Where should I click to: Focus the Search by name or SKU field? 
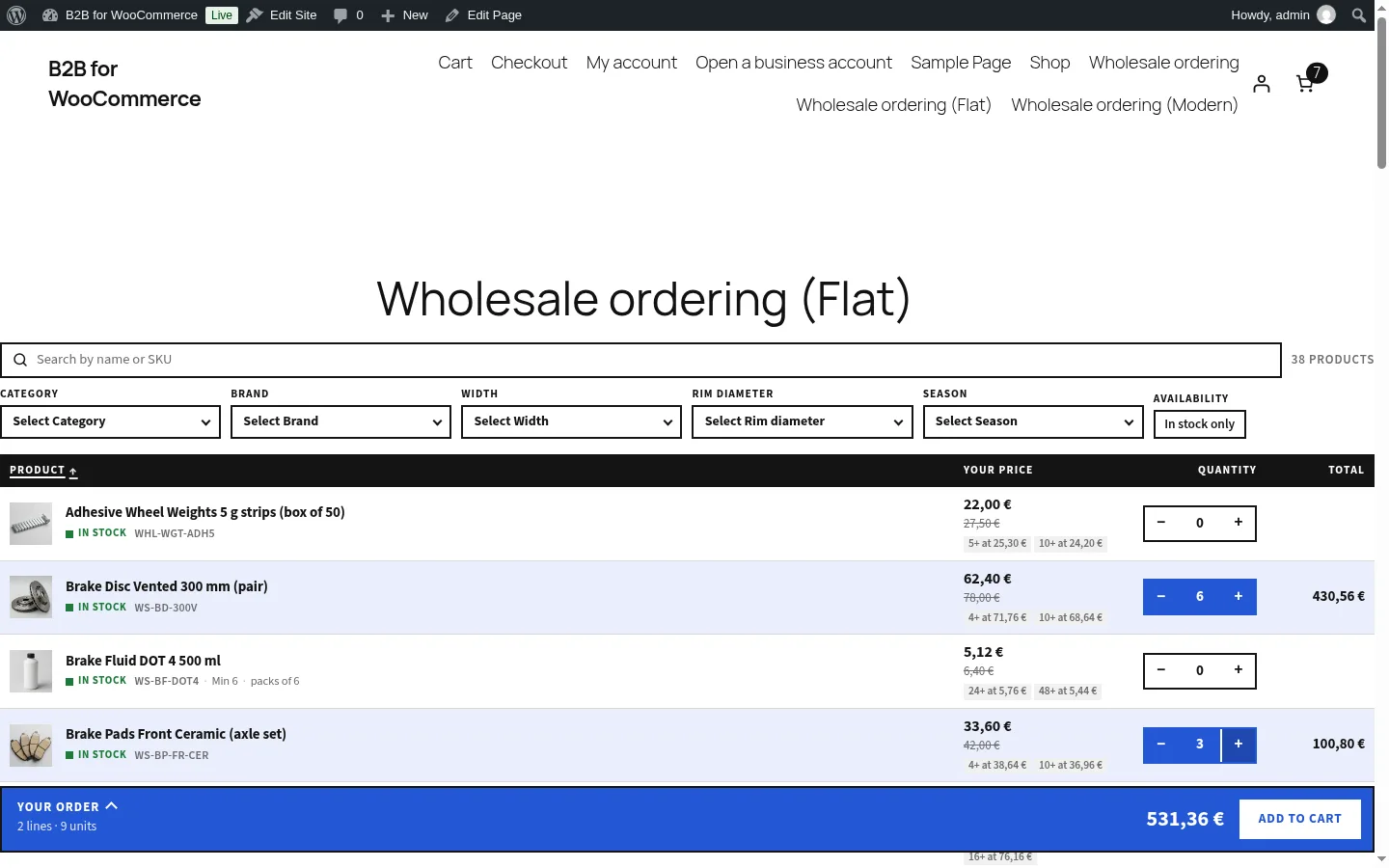click(640, 360)
